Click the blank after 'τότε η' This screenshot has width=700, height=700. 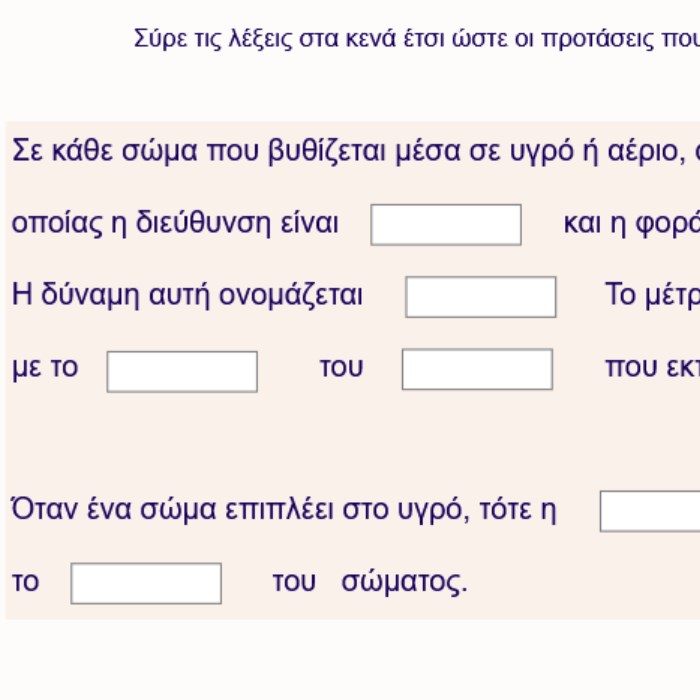tap(650, 511)
